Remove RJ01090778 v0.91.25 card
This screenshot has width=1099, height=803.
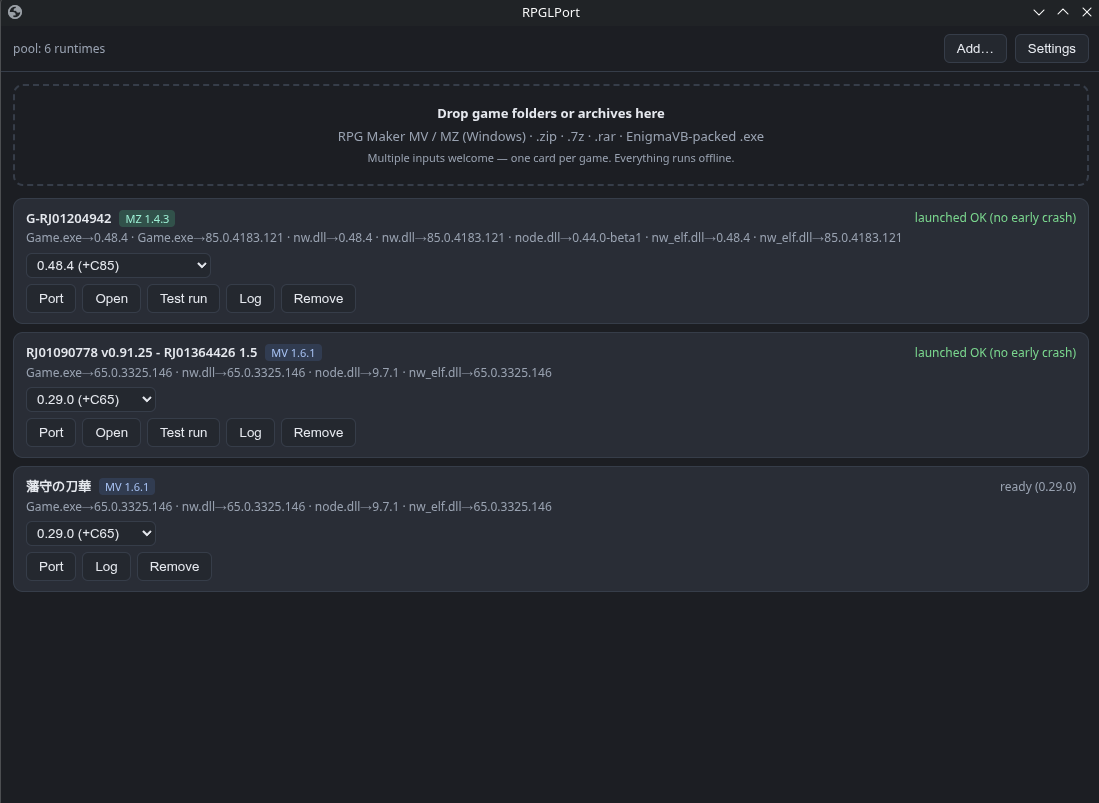(x=318, y=432)
